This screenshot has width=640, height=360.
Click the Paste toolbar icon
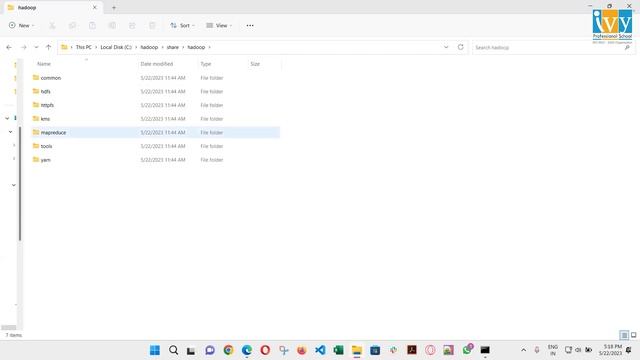[92, 25]
